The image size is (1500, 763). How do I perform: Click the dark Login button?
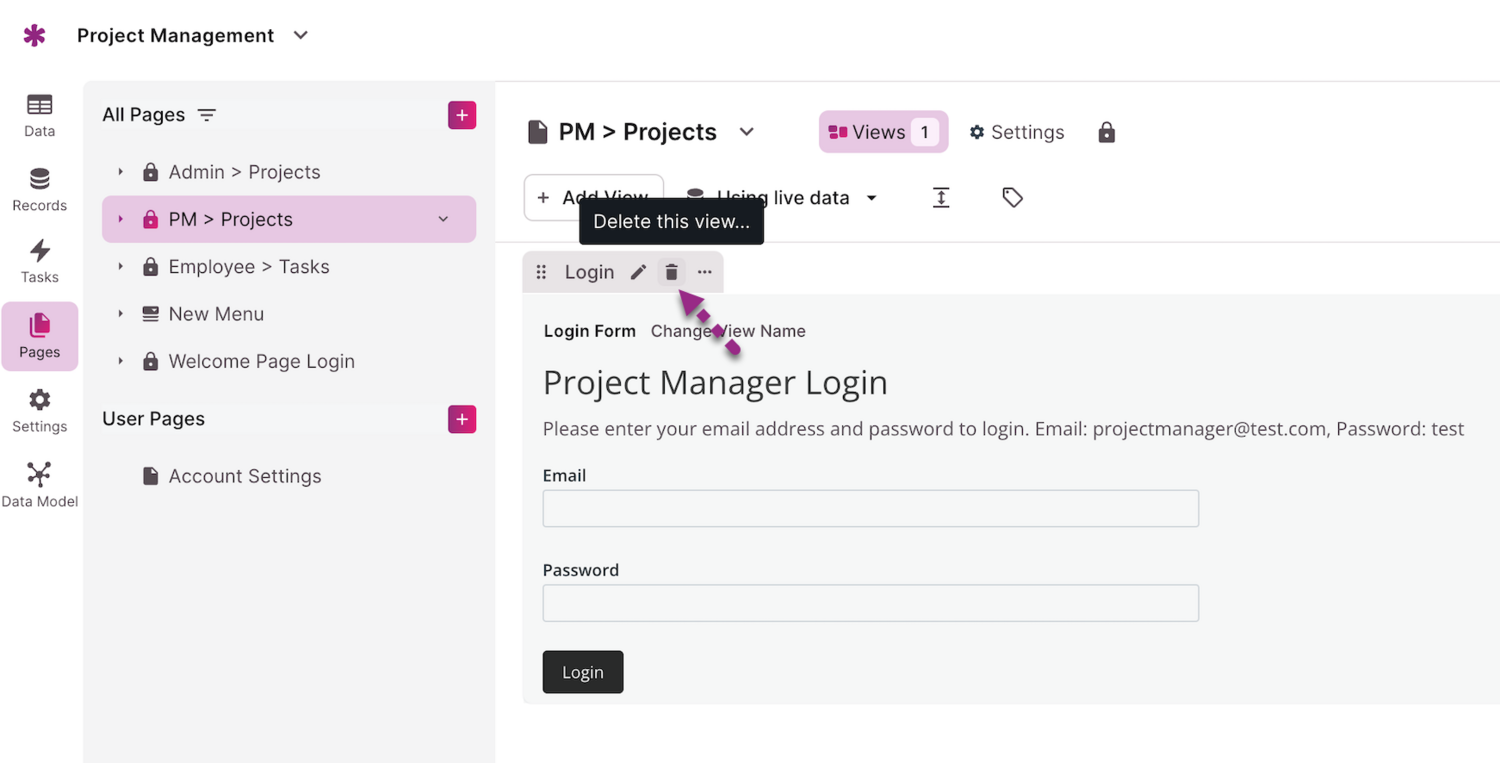pos(582,672)
